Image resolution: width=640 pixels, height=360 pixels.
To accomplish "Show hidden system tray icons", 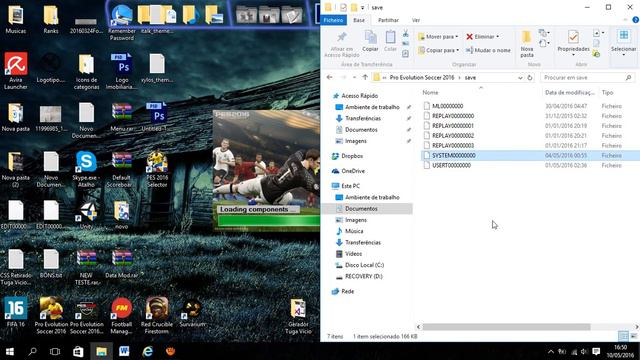I will point(551,351).
